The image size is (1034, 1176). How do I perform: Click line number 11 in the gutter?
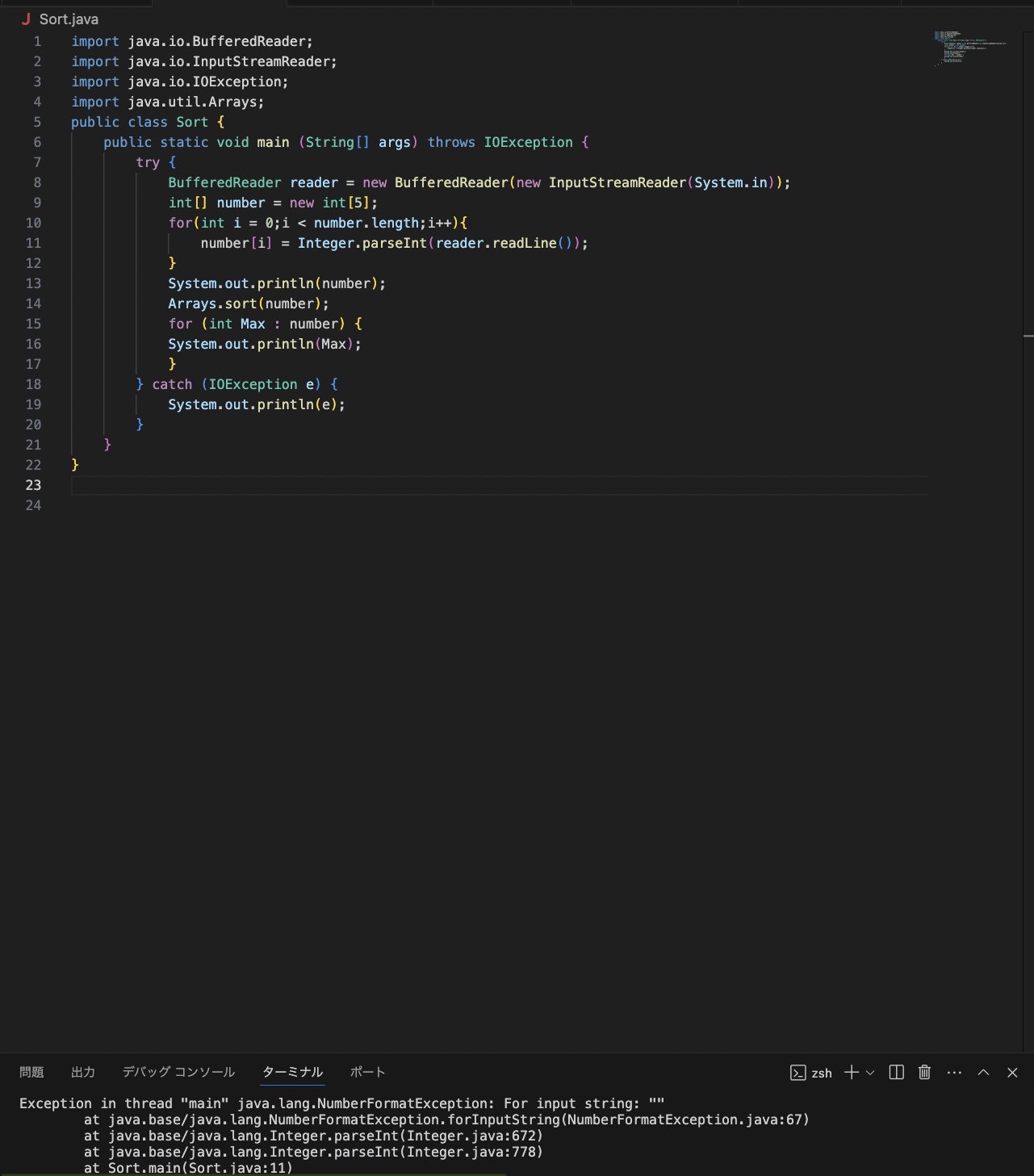(33, 243)
